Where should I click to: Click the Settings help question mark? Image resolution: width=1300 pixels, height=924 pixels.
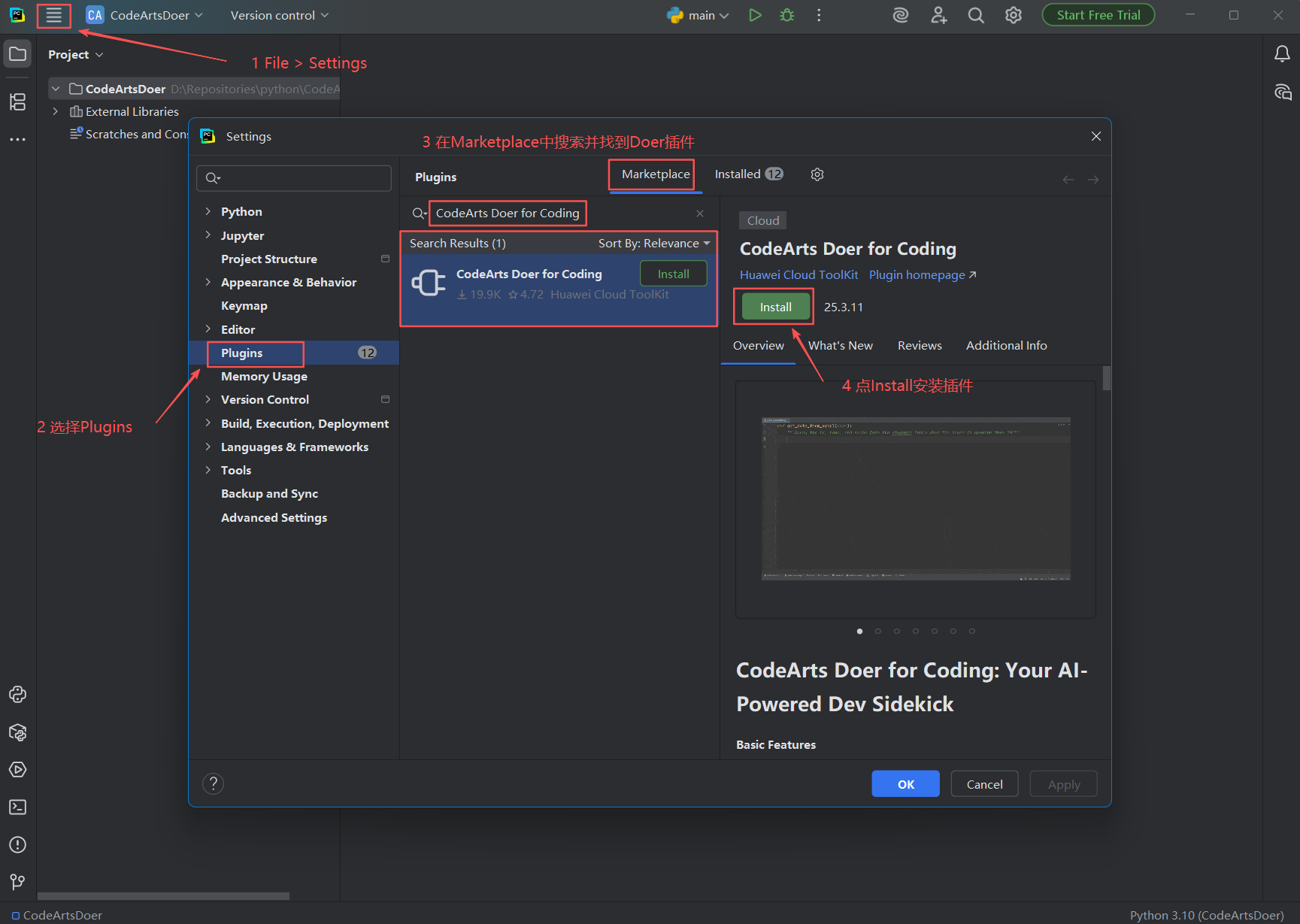click(x=214, y=784)
